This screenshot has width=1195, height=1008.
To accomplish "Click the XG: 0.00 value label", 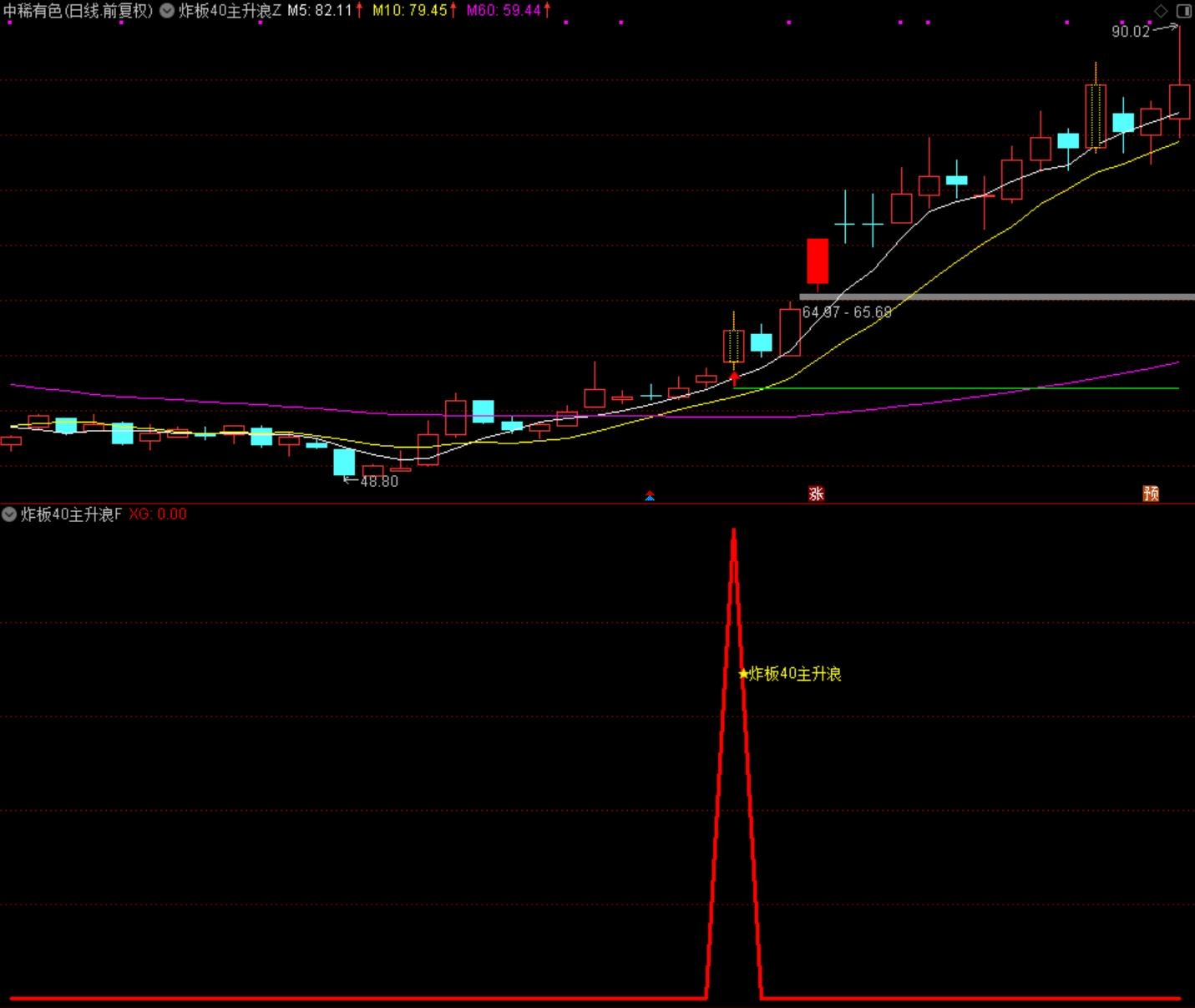I will point(158,514).
